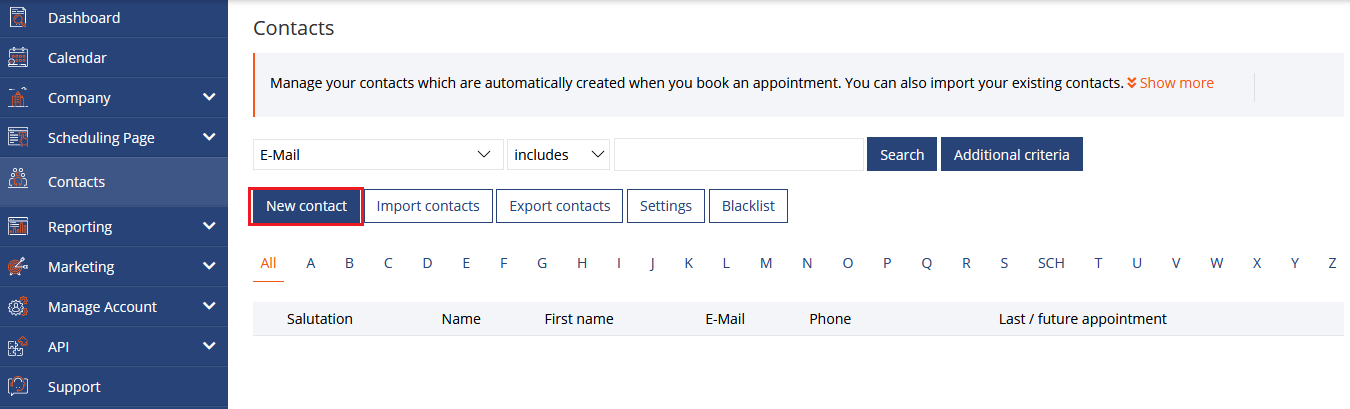
Task: Click the Name column header
Action: 461,319
